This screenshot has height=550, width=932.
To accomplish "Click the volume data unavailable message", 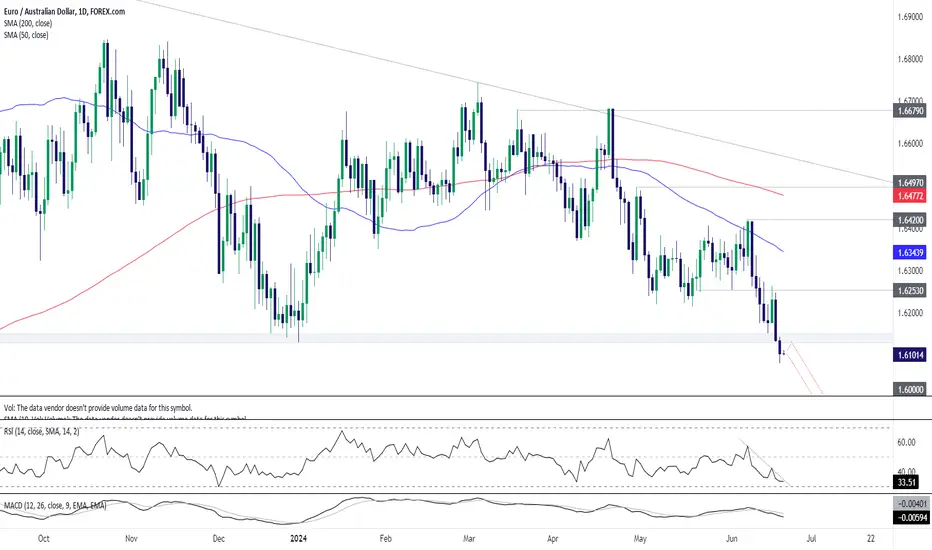I will click(x=98, y=408).
